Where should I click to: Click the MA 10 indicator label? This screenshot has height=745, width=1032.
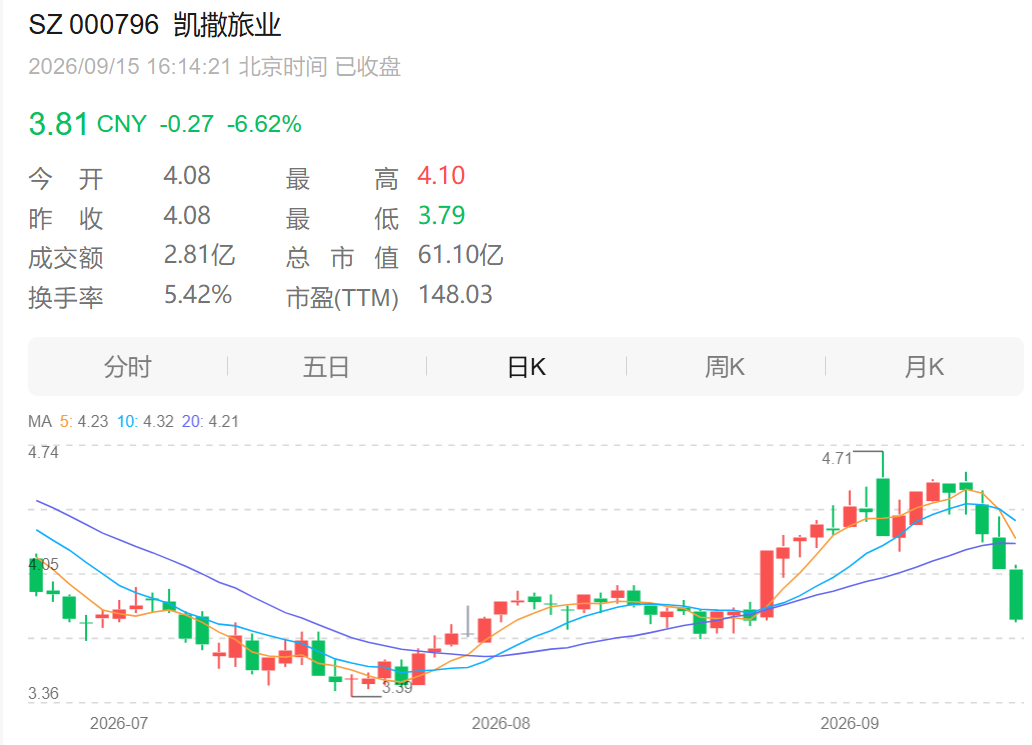point(145,421)
